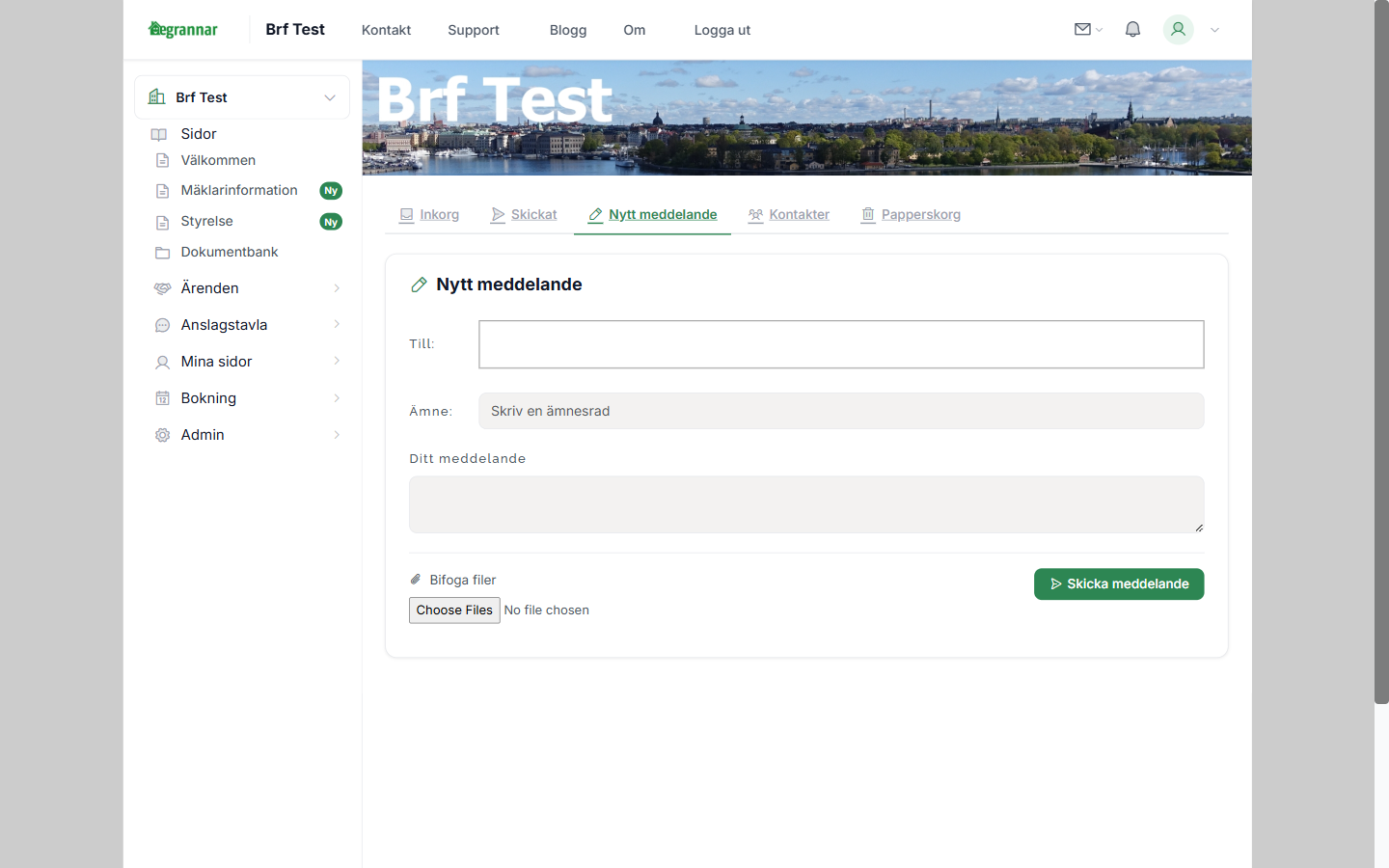Expand the Ärenden submenu chevron
The image size is (1389, 868).
337,288
